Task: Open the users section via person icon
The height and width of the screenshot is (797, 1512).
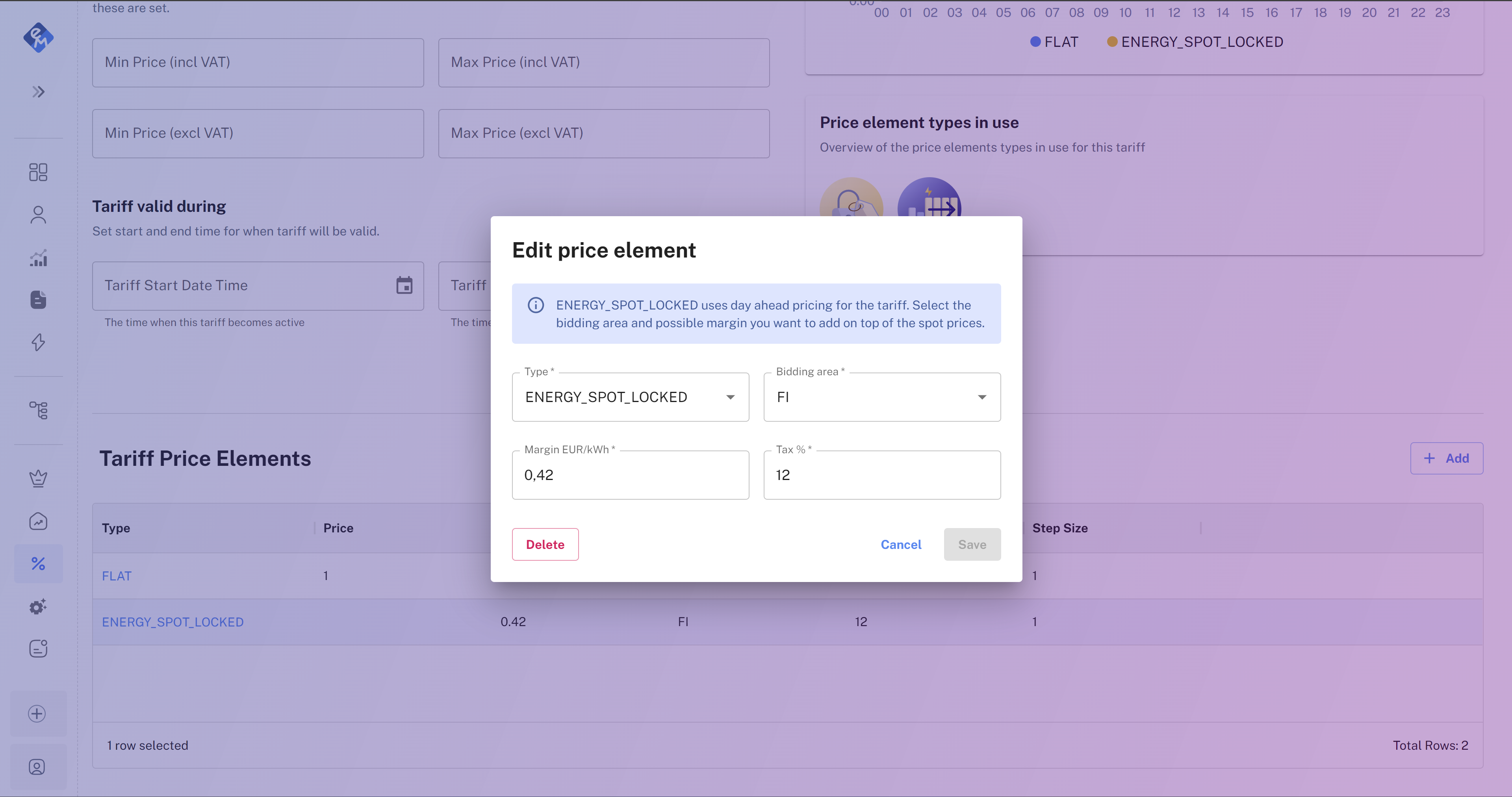Action: click(x=38, y=214)
